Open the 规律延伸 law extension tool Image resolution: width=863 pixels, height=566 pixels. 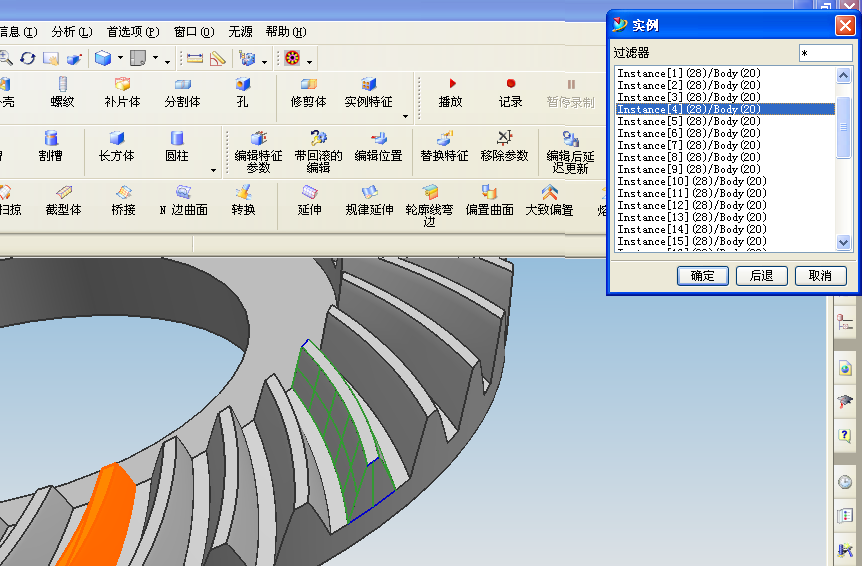pos(369,200)
